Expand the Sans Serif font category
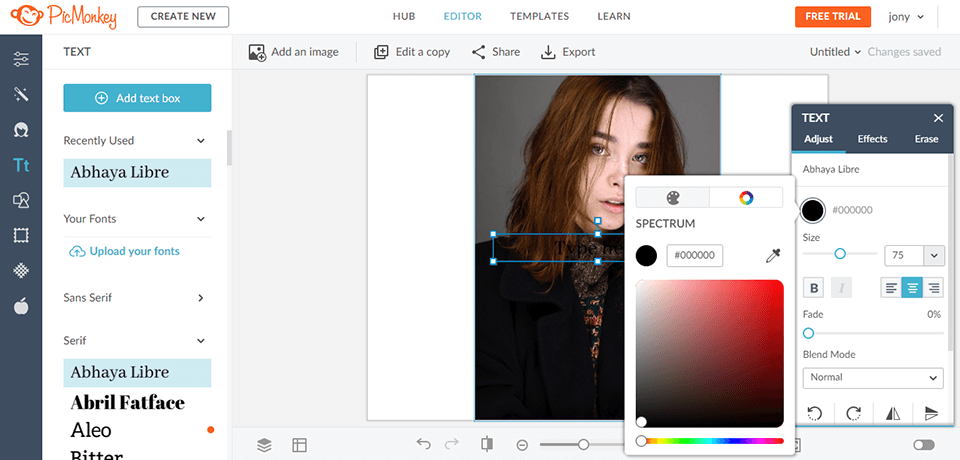Viewport: 960px width, 460px height. pyautogui.click(x=134, y=297)
